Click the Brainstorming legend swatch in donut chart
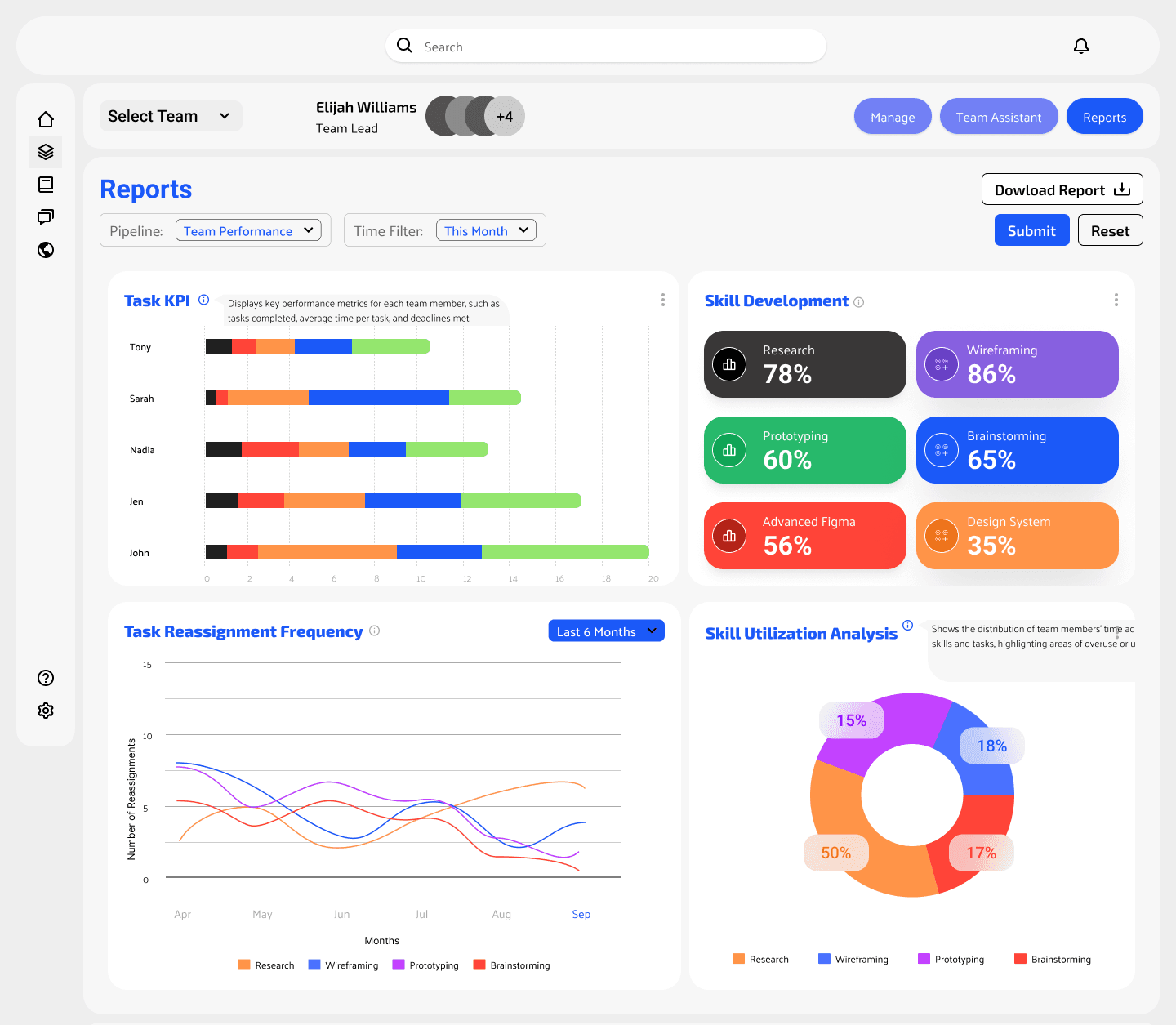 [x=1020, y=959]
